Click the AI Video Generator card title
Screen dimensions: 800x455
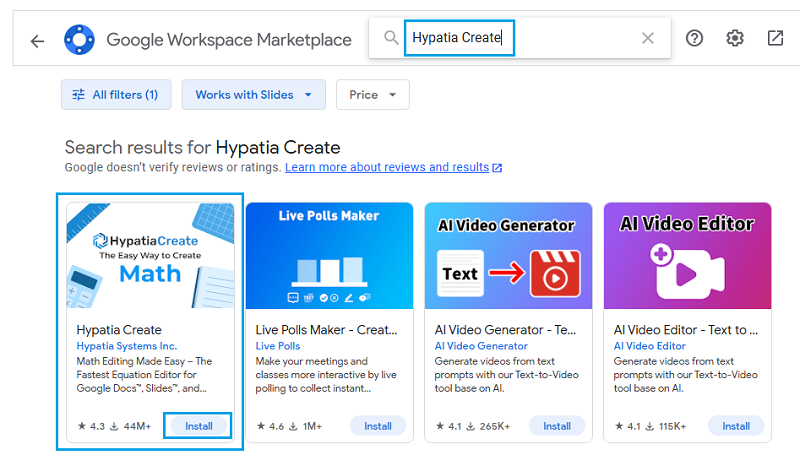point(505,330)
